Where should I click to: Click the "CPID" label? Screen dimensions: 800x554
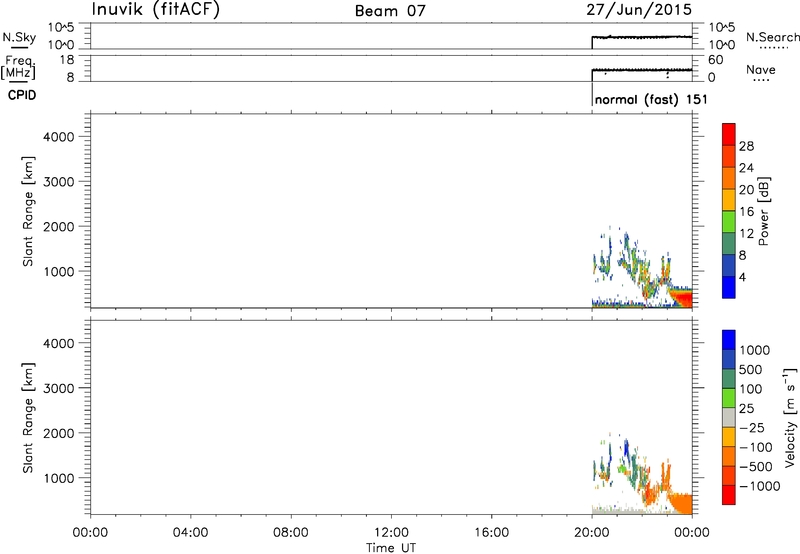point(22,95)
